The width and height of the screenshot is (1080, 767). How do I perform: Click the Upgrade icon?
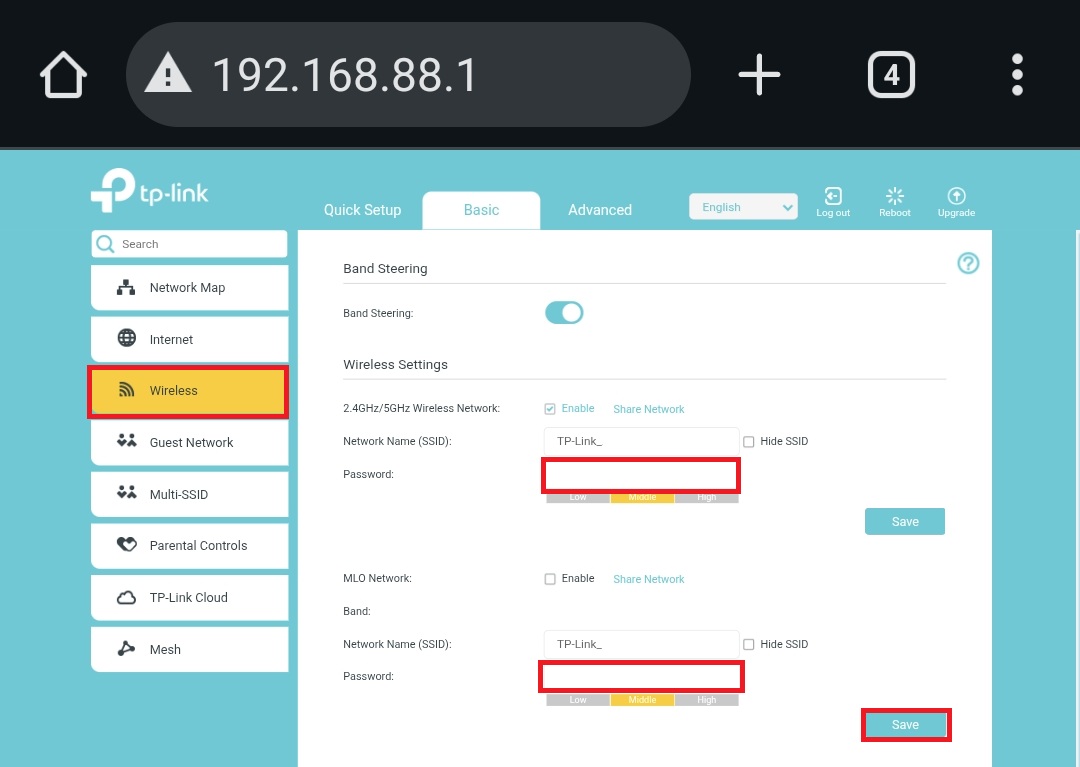[956, 197]
